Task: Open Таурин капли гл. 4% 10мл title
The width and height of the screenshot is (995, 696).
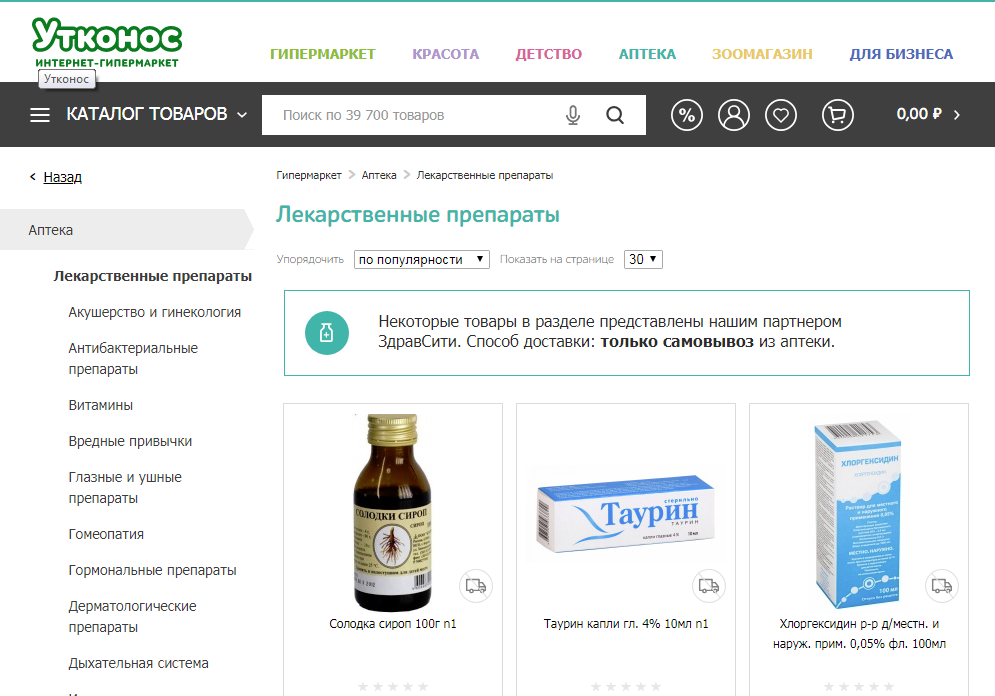Action: (x=626, y=624)
